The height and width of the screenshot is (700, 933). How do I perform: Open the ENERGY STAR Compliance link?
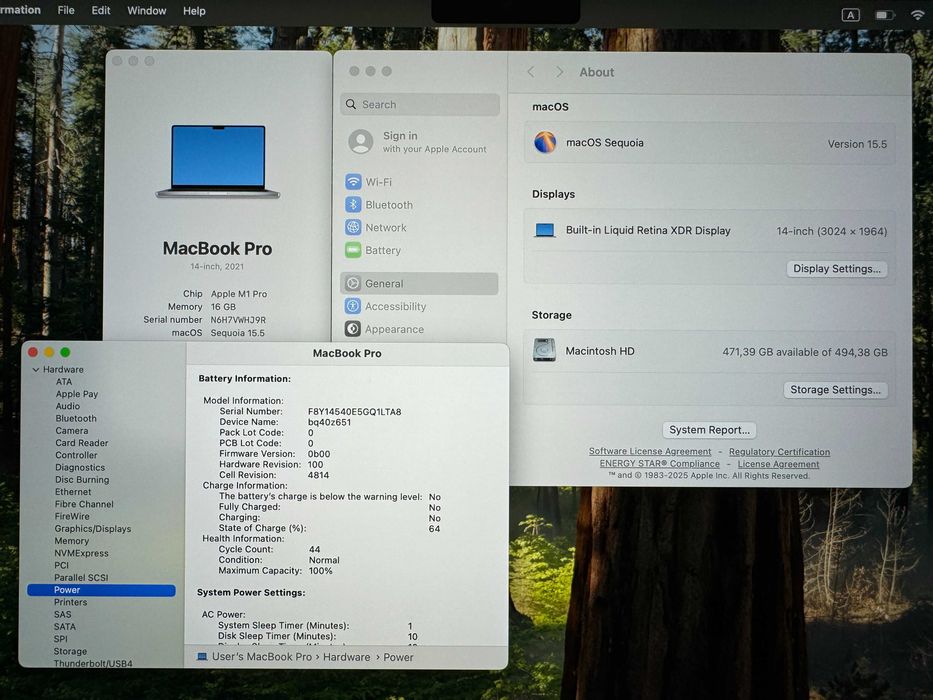coord(659,464)
